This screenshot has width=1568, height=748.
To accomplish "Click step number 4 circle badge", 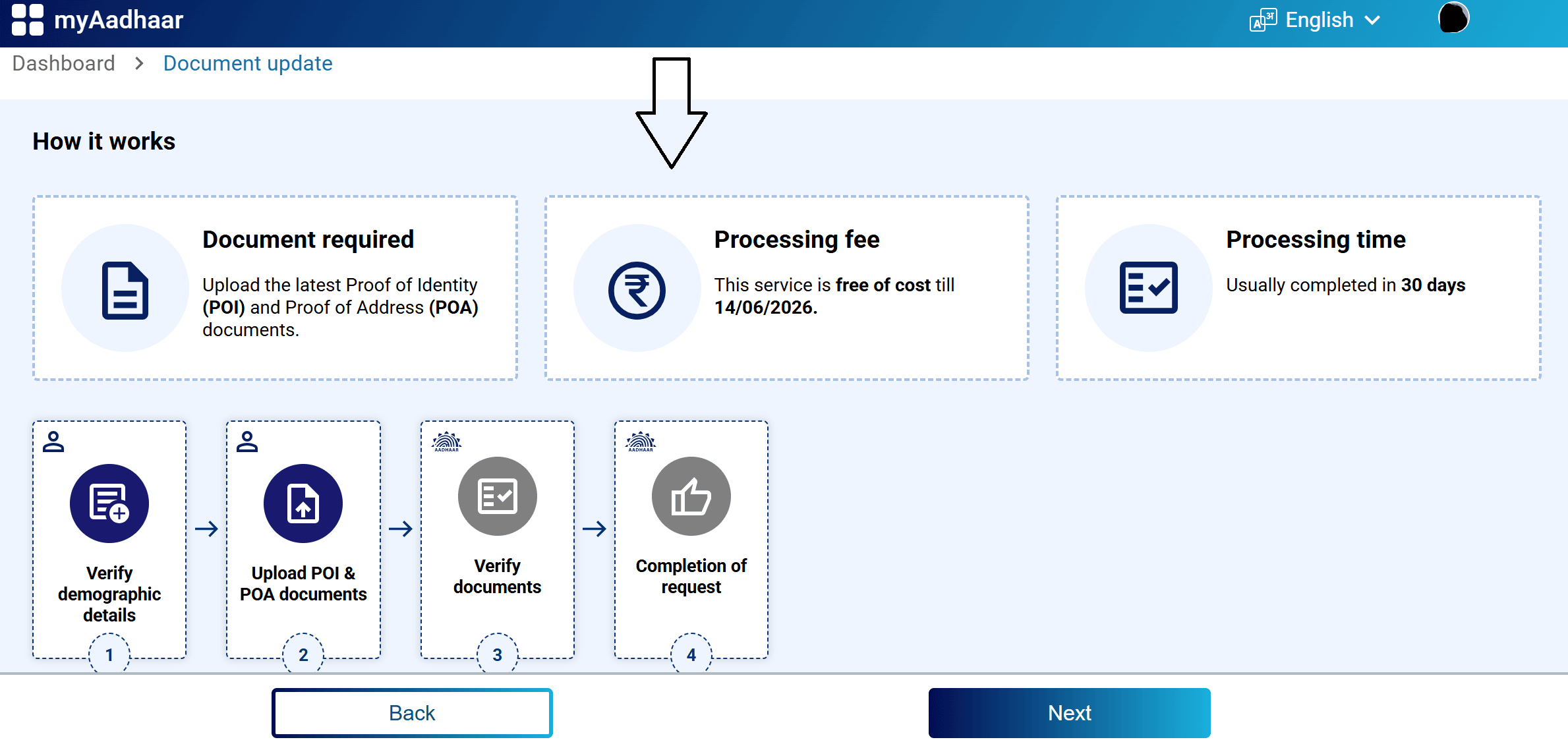I will point(691,654).
